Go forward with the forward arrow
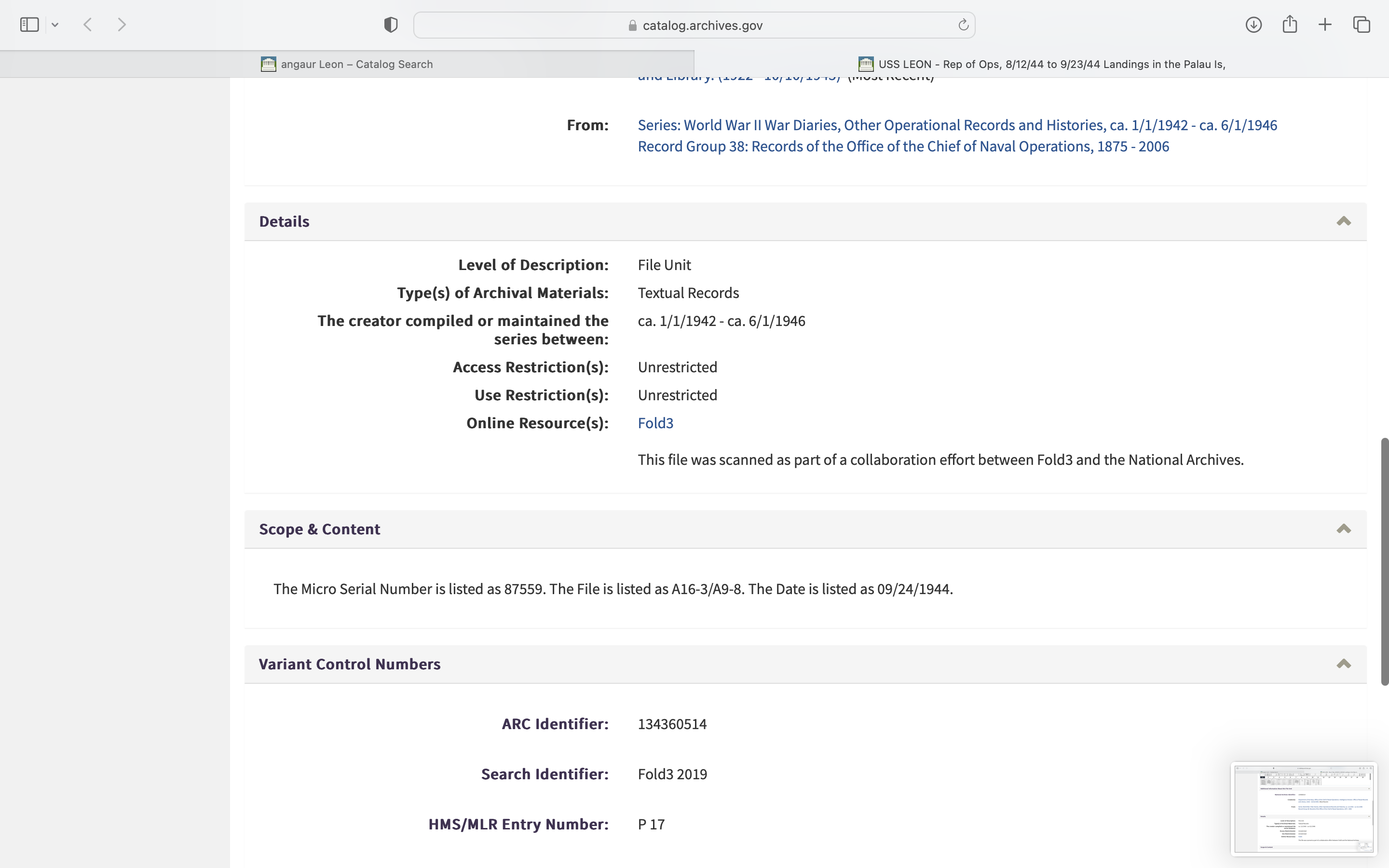 [122, 25]
